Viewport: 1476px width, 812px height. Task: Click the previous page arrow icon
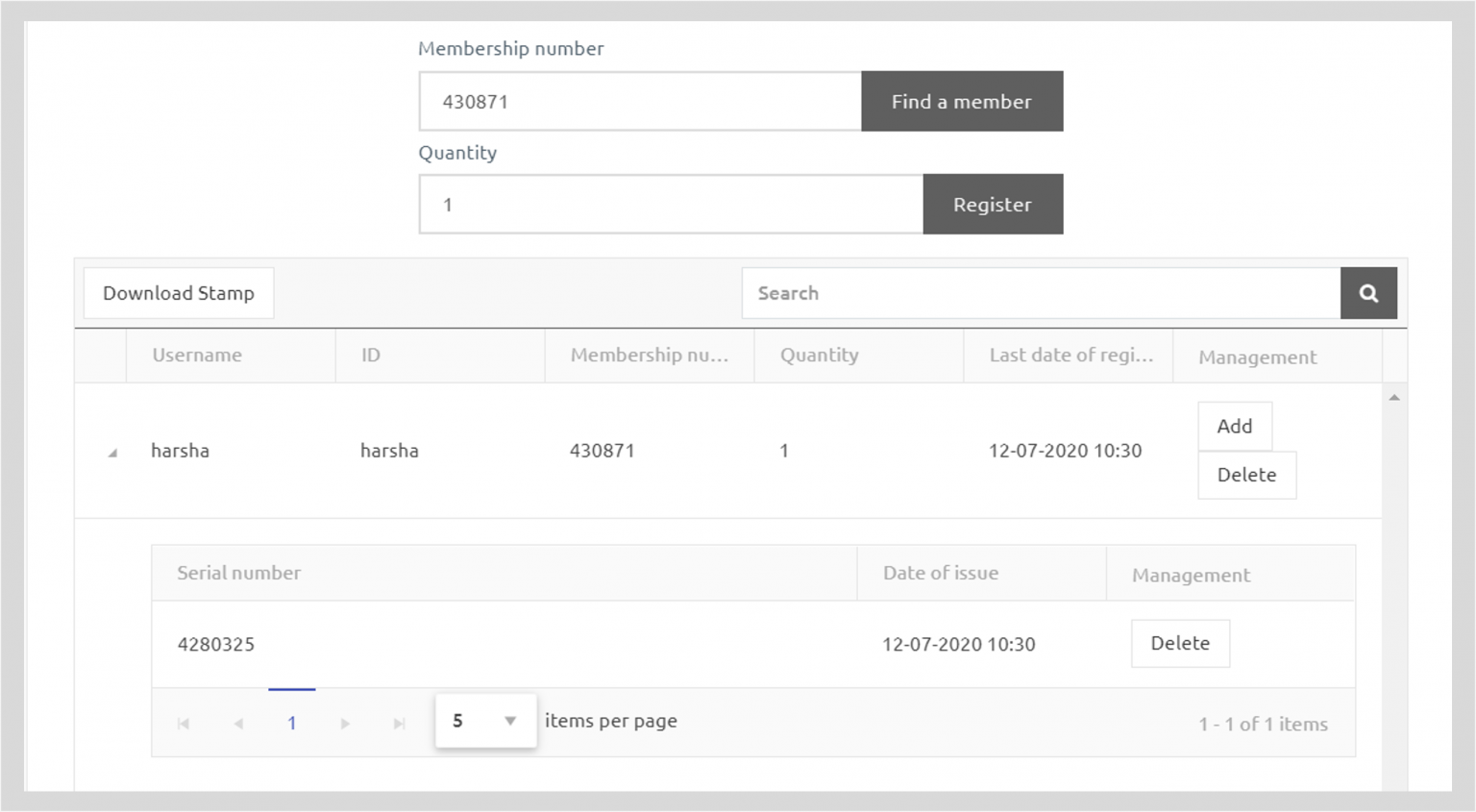coord(238,723)
